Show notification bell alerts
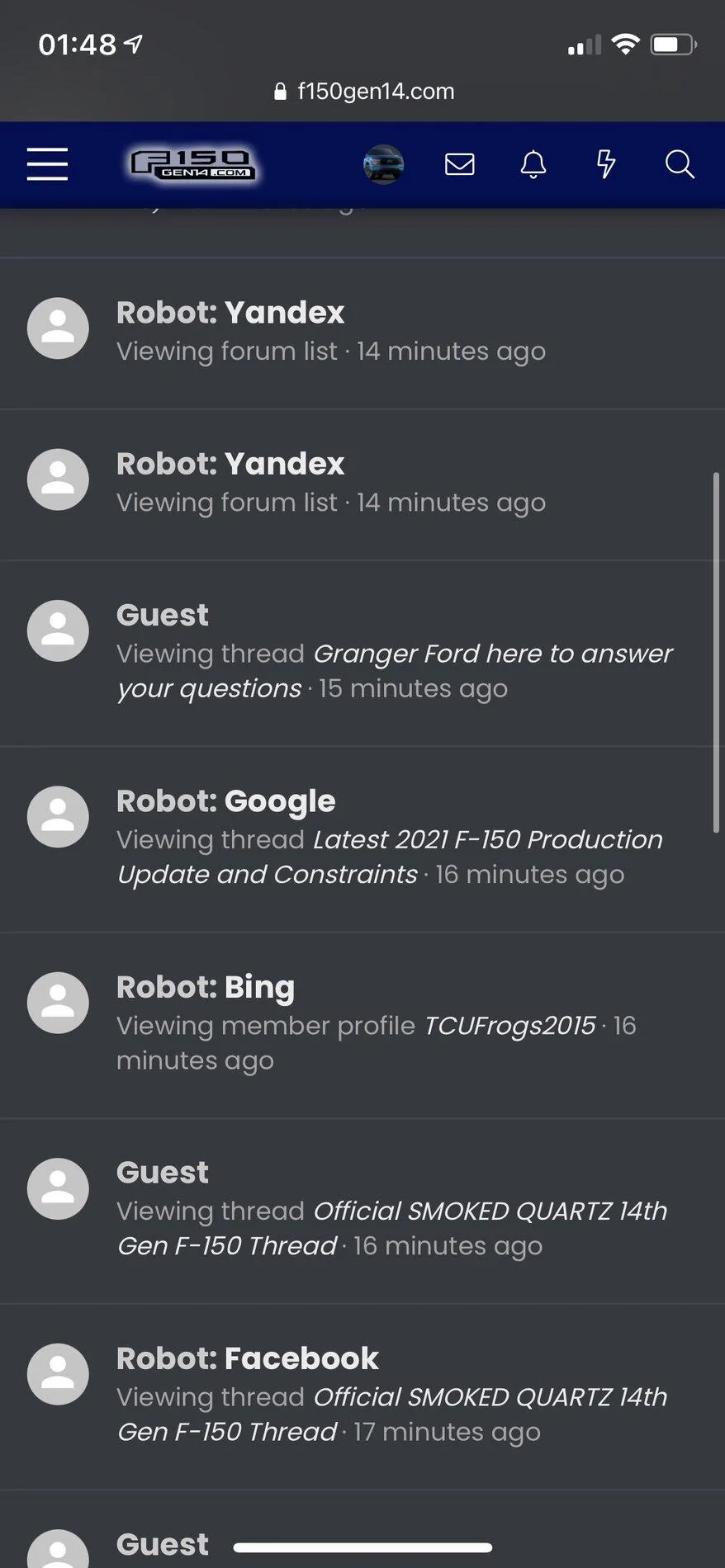725x1568 pixels. [533, 164]
